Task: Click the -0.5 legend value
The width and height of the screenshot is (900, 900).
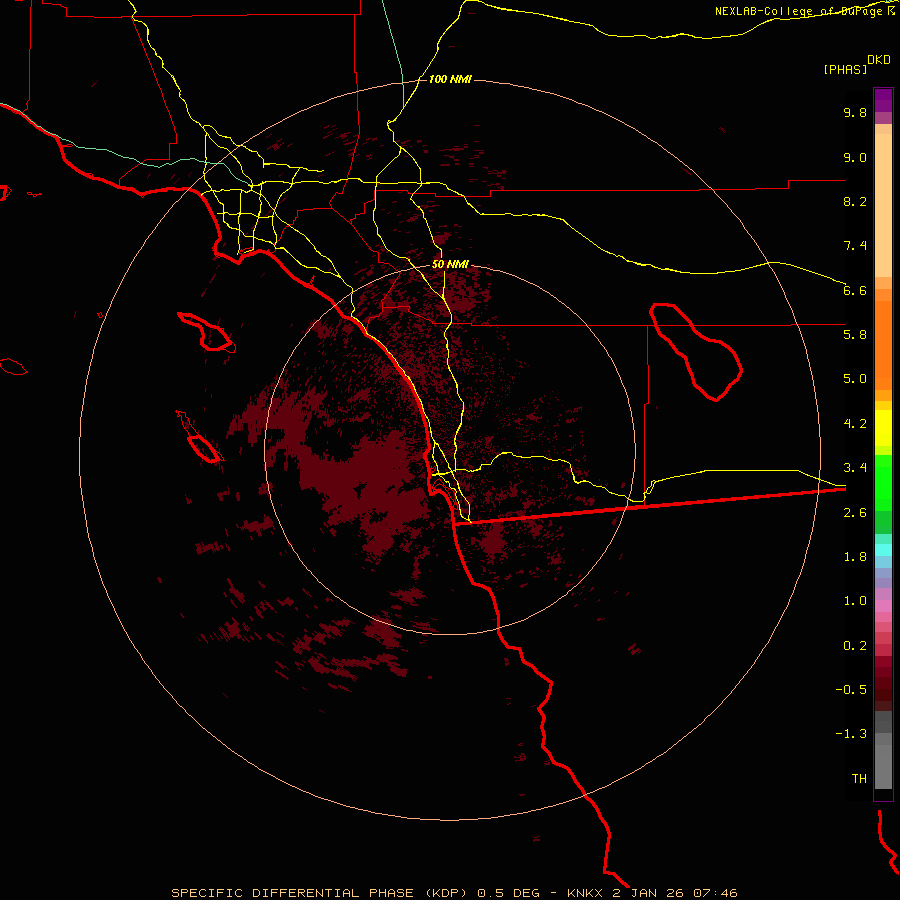Action: pos(851,690)
